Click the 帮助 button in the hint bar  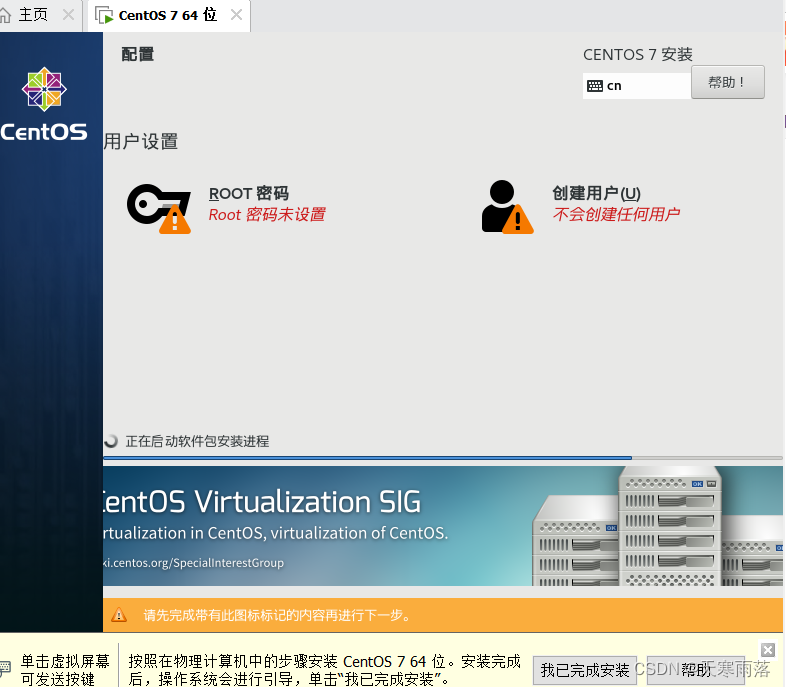click(x=696, y=670)
